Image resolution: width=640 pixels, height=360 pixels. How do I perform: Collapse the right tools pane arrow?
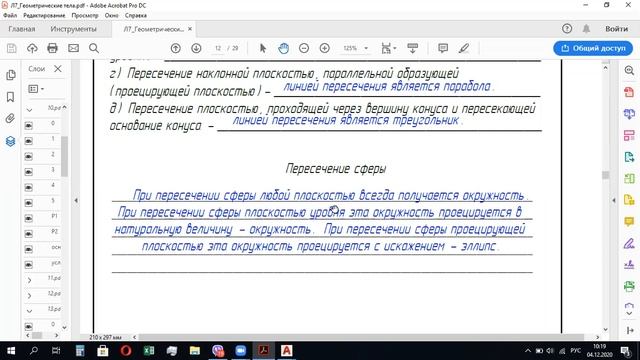(614, 200)
